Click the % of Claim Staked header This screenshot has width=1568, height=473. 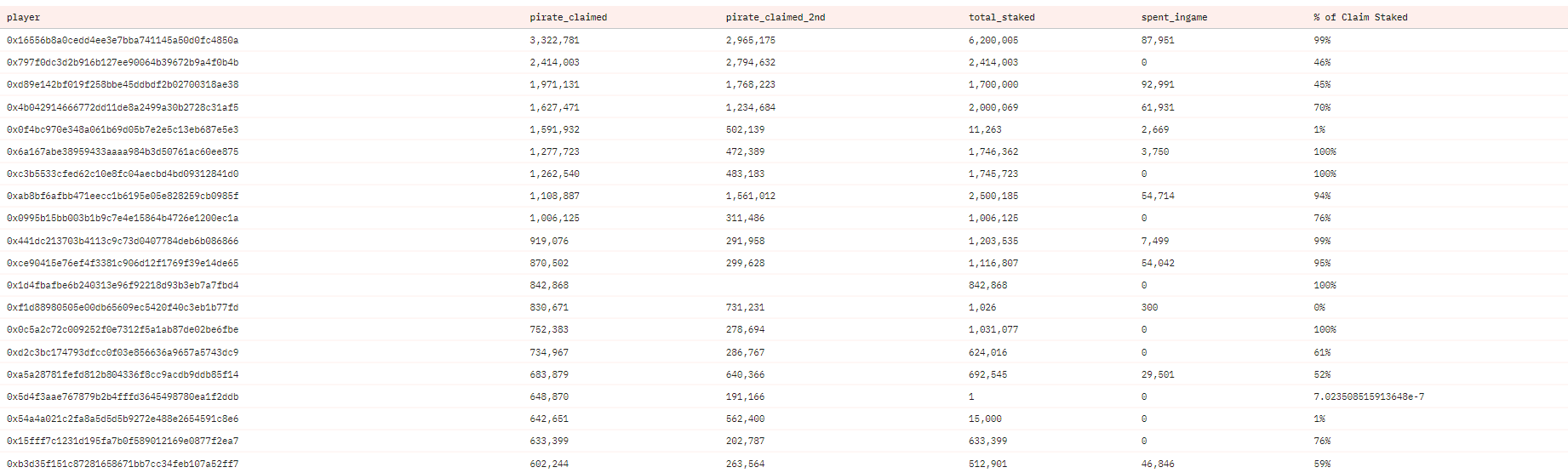pos(1360,17)
